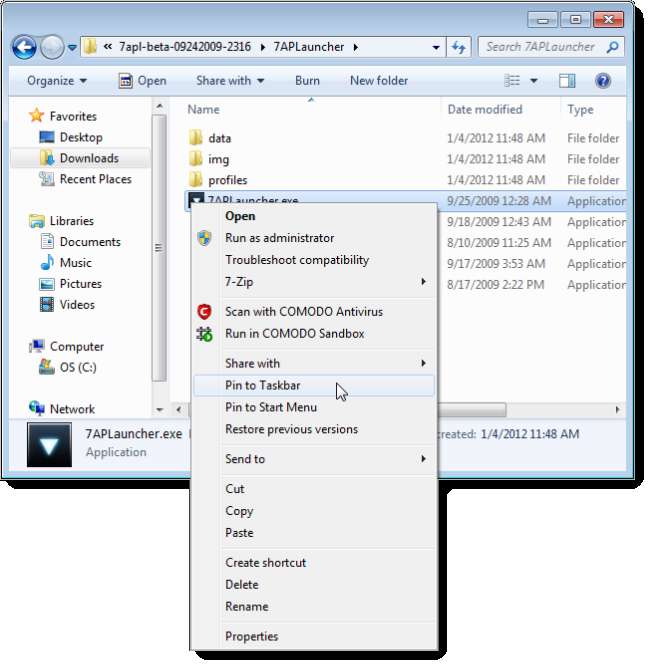Image resolution: width=650 pixels, height=666 pixels.
Task: Open the Music library
Action: [x=76, y=263]
